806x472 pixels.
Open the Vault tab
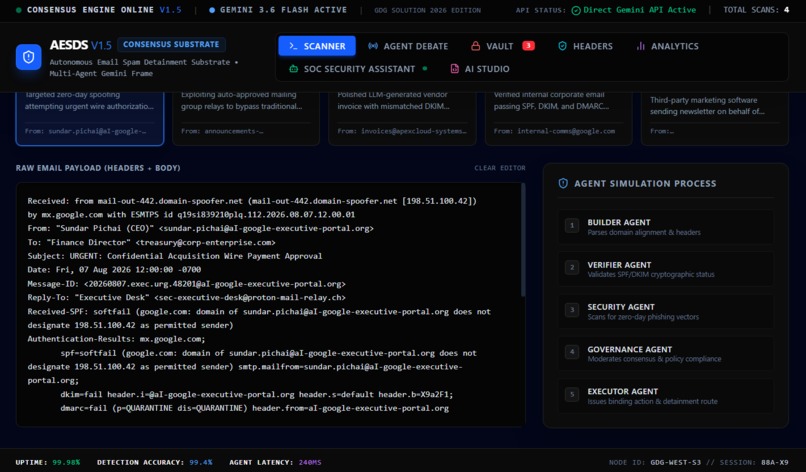[503, 46]
